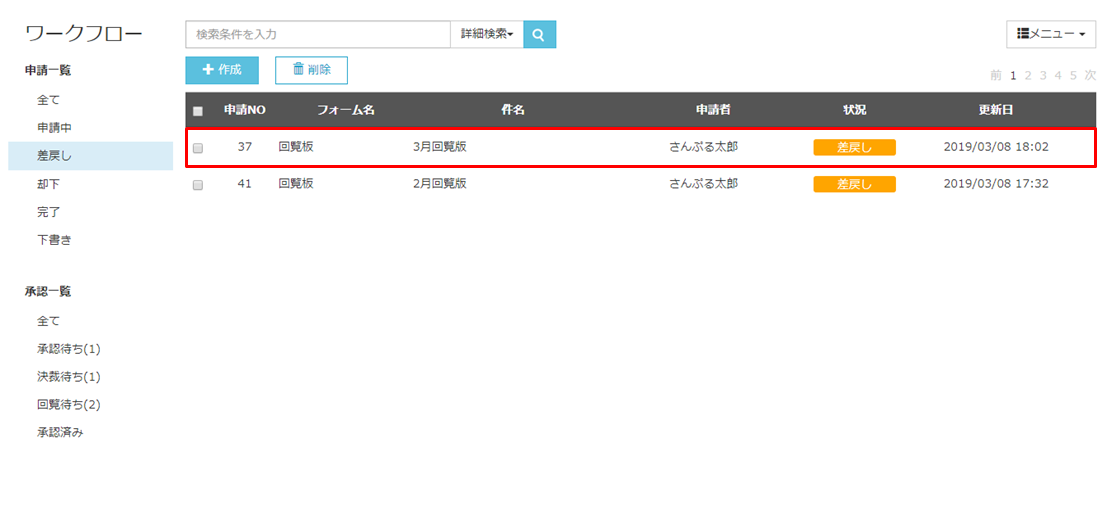The image size is (1120, 506).
Task: Click 回覧板 form name in row 41
Action: 296,184
